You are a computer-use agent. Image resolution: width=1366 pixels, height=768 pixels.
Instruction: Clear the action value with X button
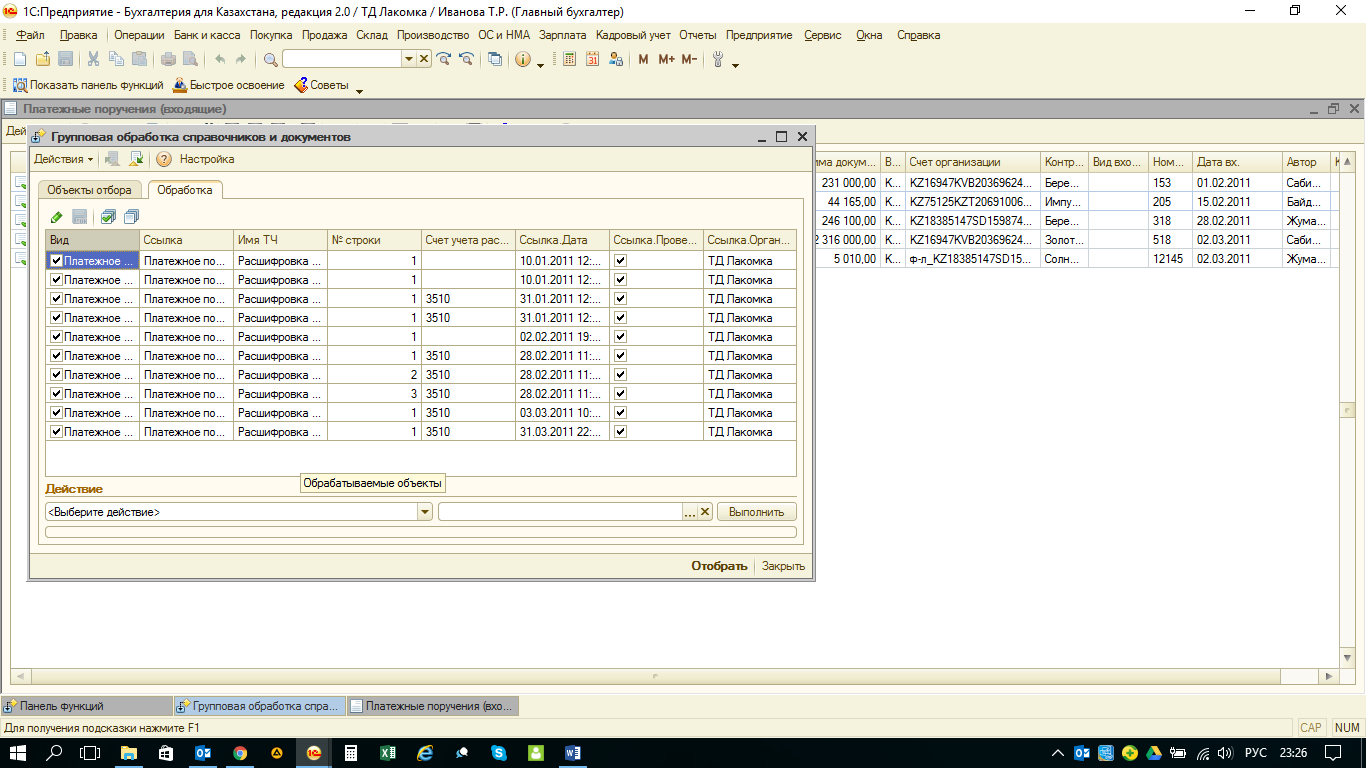705,512
